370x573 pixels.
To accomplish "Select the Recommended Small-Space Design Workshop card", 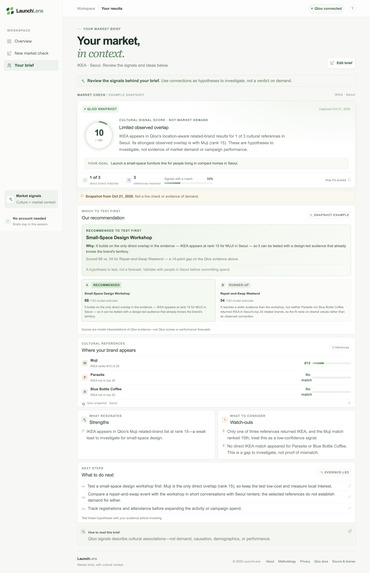I will coord(148,300).
